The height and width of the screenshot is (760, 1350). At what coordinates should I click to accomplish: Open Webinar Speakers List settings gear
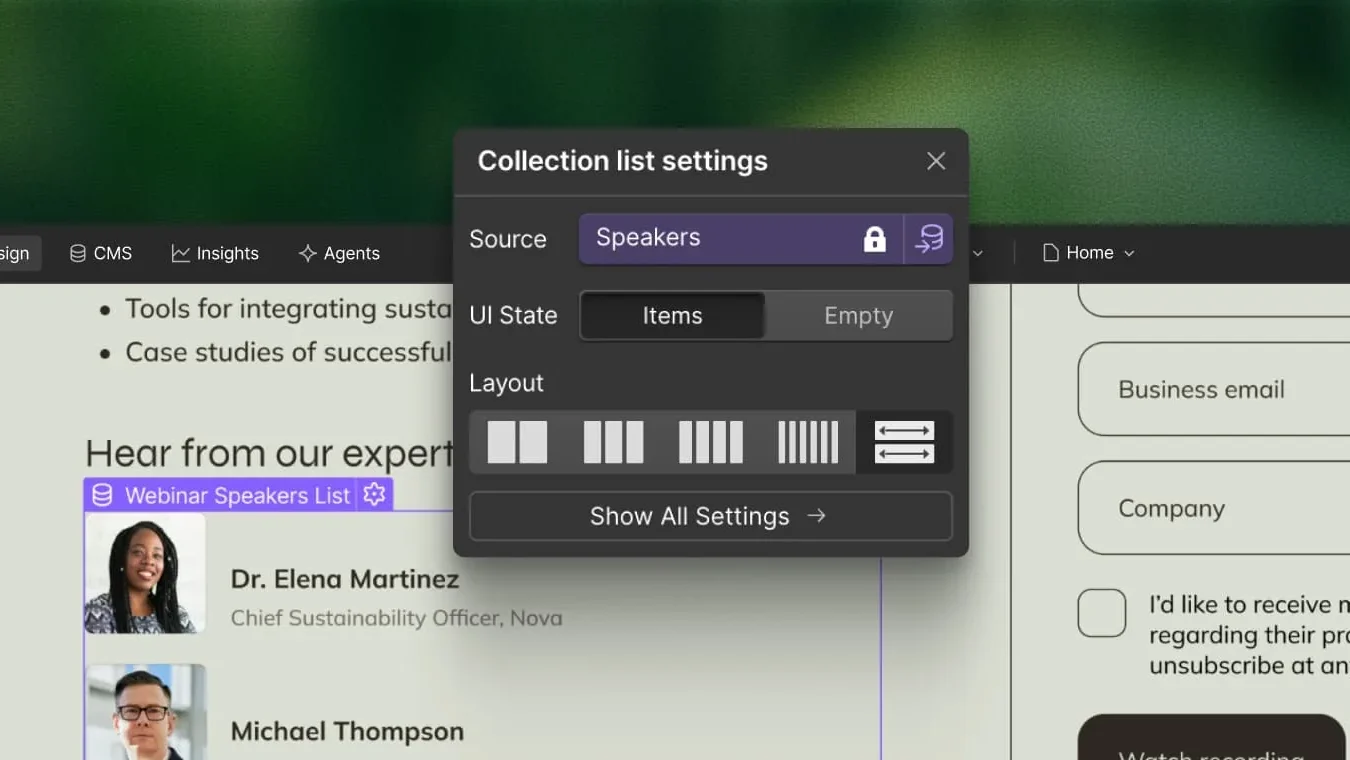(374, 494)
